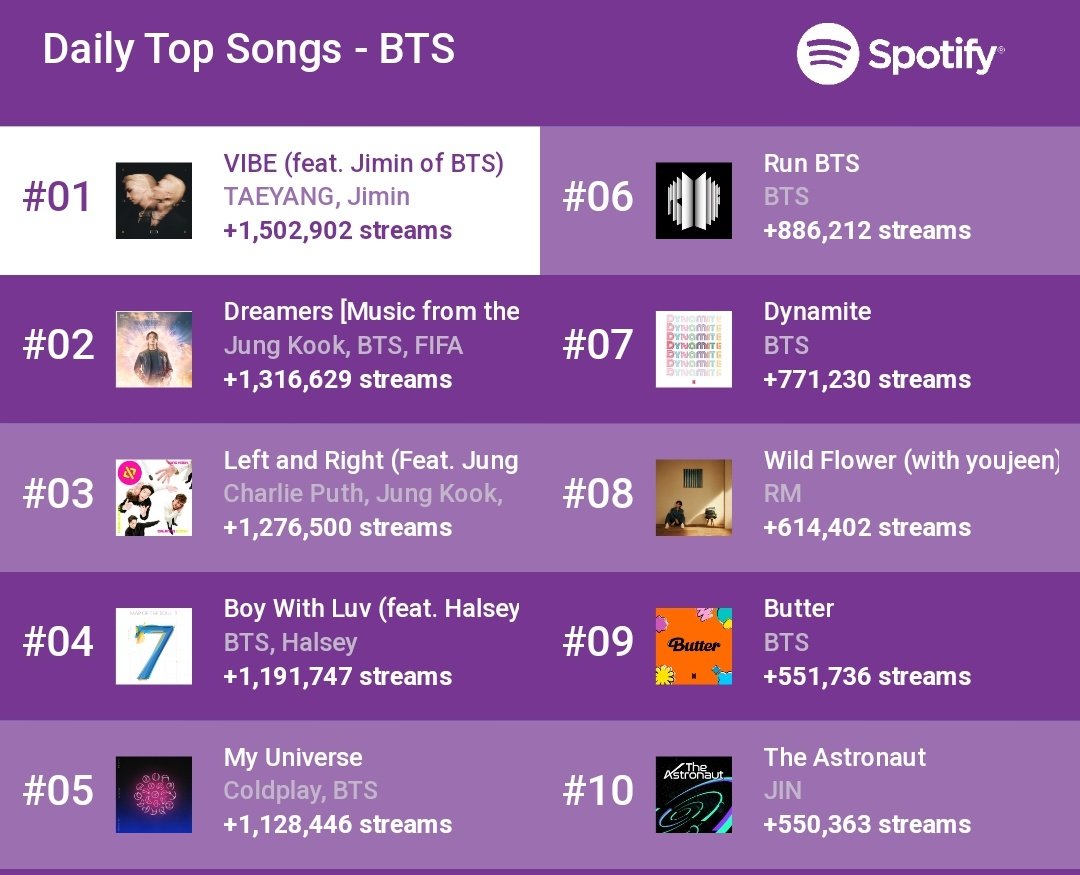Open the VIBE album cover thumbnail
The image size is (1080, 875).
pyautogui.click(x=154, y=200)
